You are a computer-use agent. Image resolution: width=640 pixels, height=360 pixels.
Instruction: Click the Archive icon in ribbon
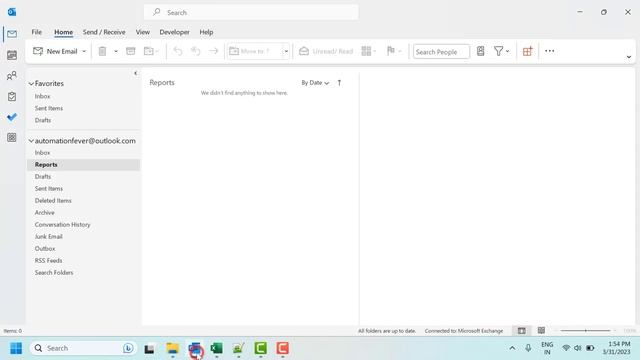[131, 51]
